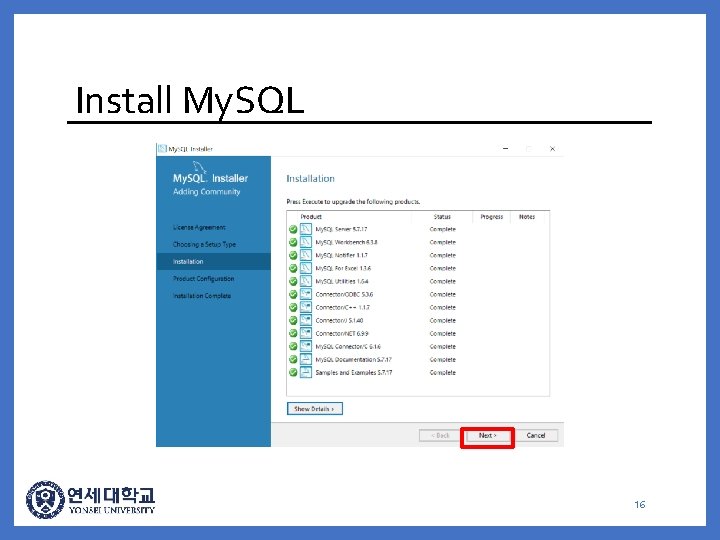Click the MySQL Notifier 1.1.7 product icon

pos(306,255)
